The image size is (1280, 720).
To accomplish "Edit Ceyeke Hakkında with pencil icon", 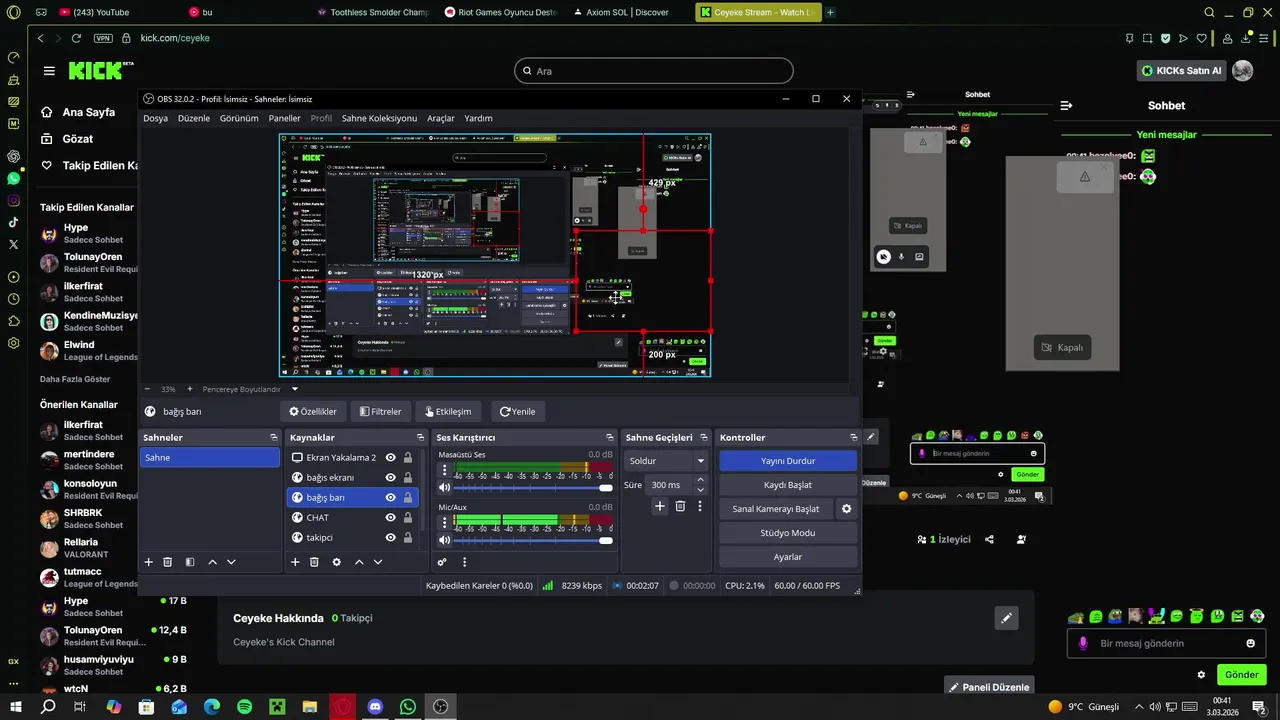I will pos(1007,618).
